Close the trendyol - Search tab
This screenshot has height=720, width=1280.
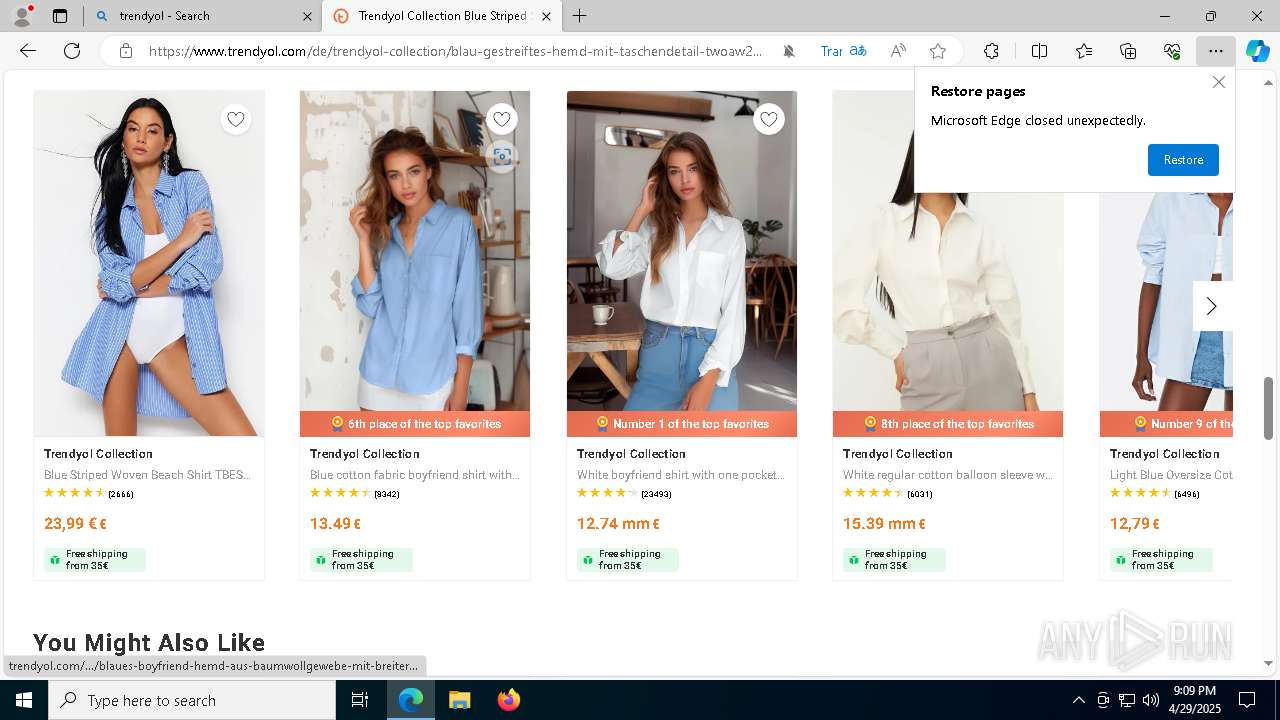click(307, 16)
